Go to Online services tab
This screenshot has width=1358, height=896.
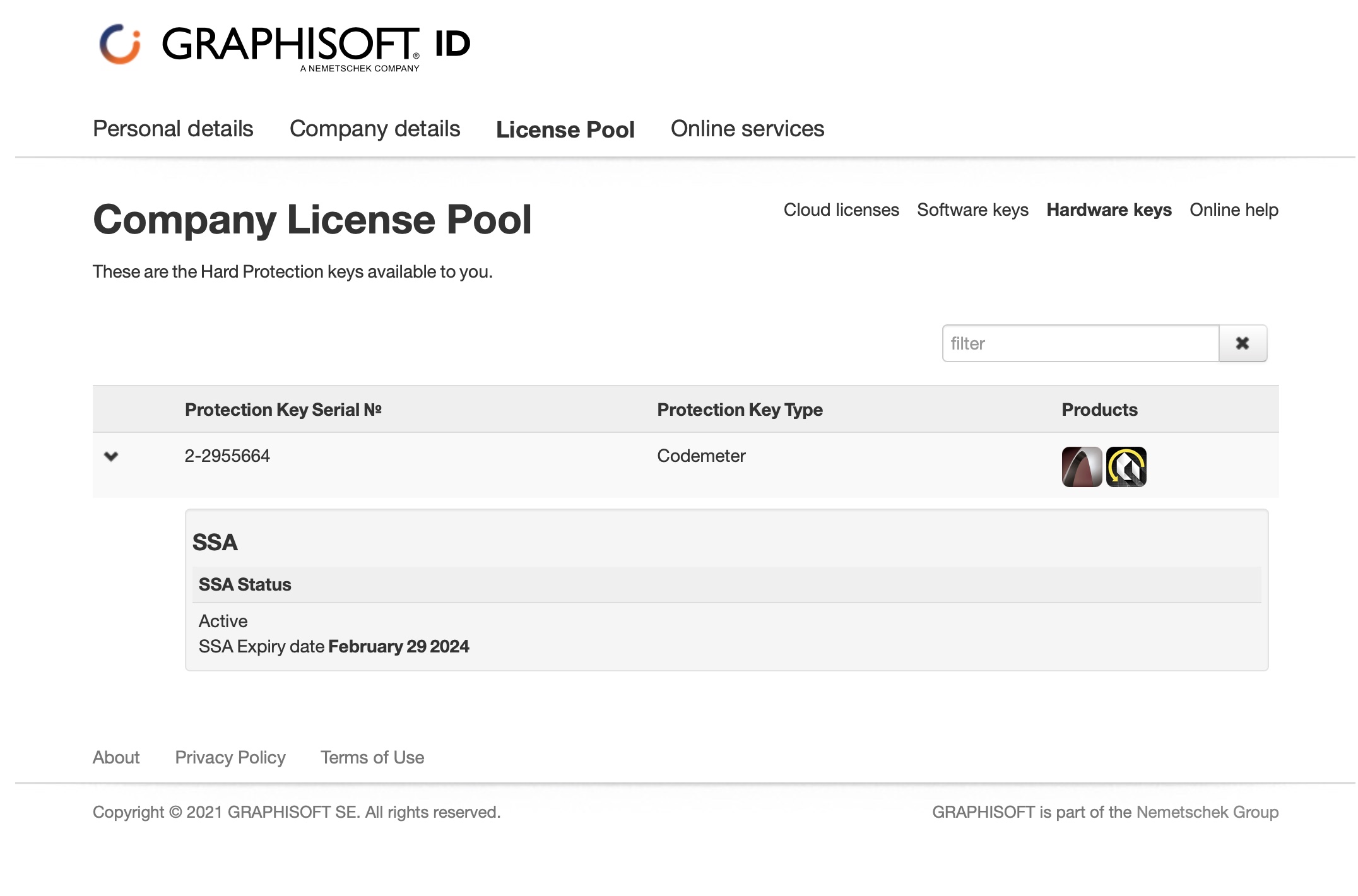[747, 129]
